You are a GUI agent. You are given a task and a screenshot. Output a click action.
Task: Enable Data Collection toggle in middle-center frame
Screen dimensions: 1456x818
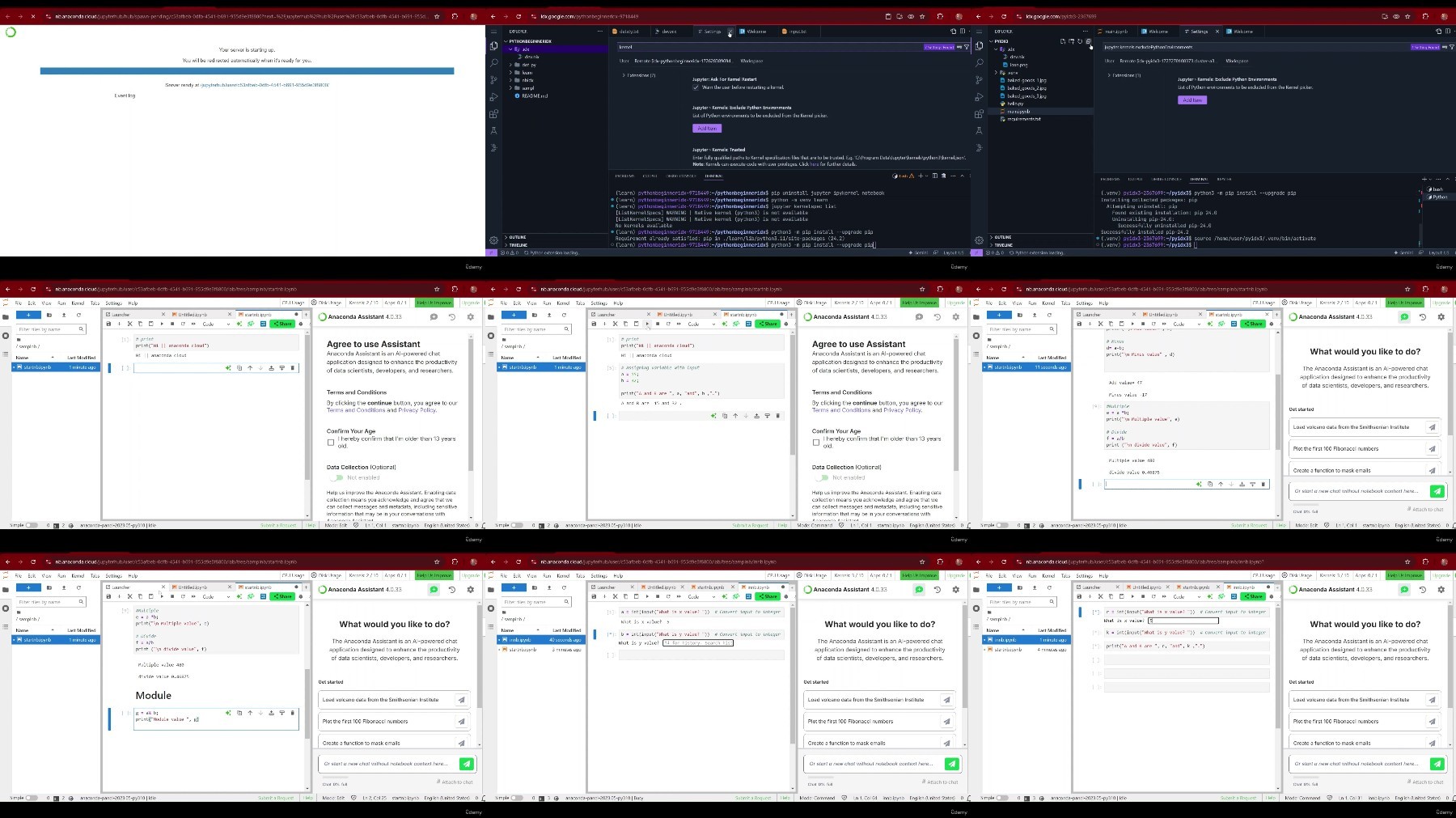click(x=821, y=477)
